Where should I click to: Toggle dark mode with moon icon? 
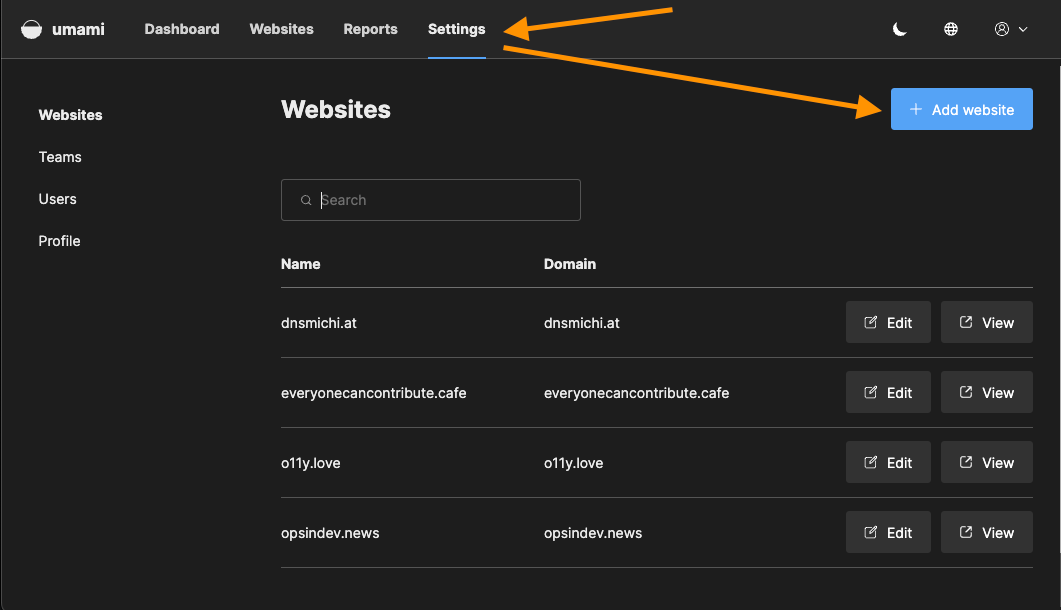pos(900,29)
